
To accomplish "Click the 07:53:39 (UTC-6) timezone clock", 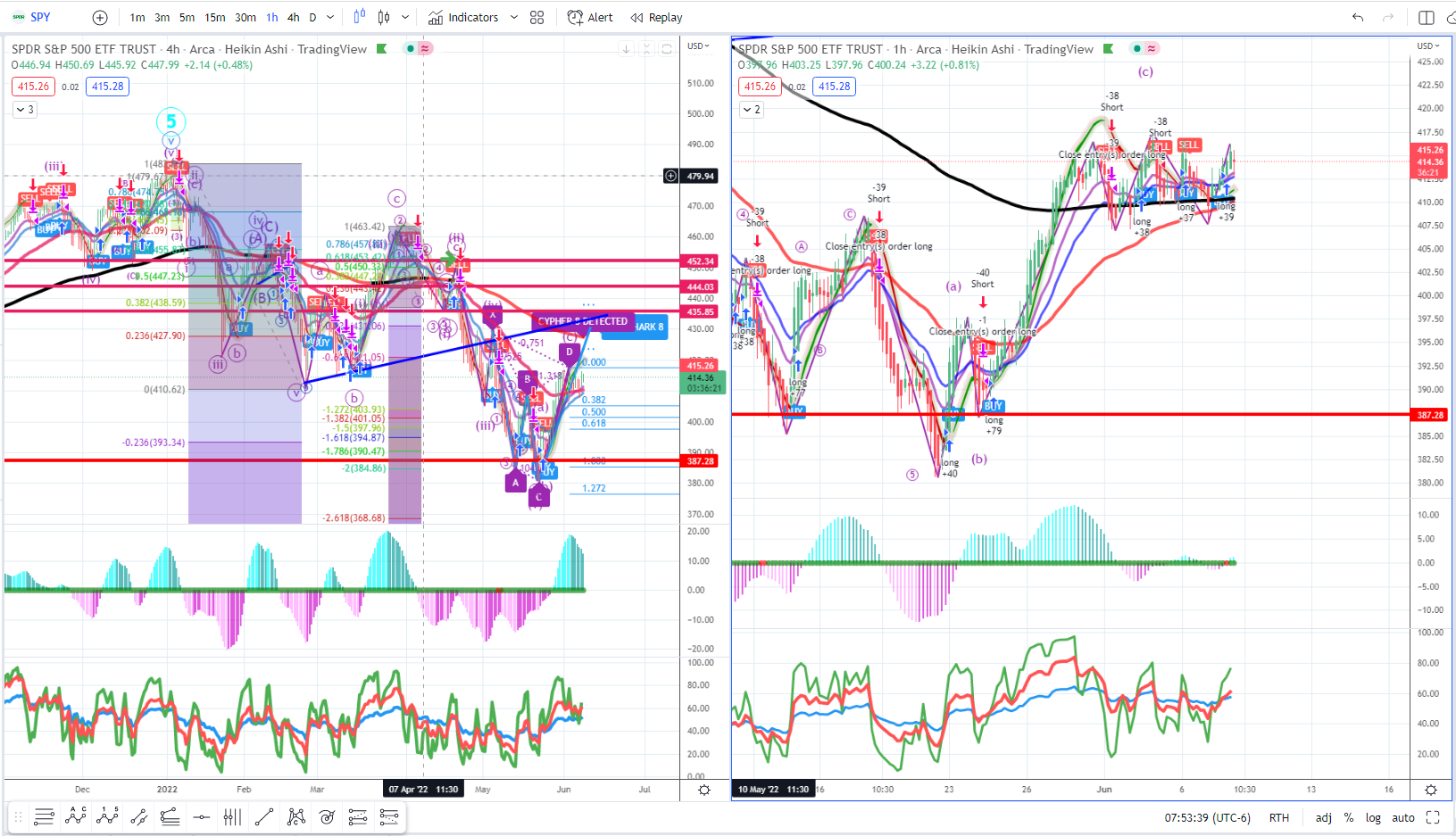I will point(1207,817).
